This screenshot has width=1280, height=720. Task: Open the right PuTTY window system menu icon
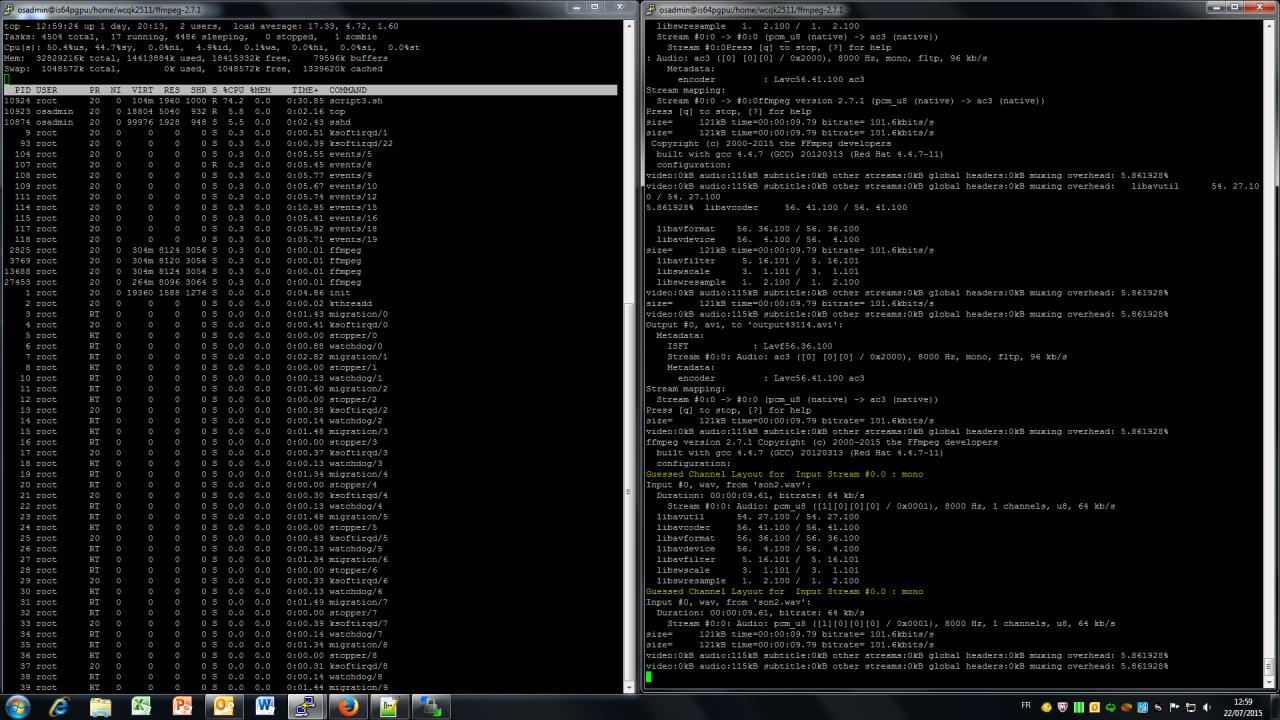(650, 9)
